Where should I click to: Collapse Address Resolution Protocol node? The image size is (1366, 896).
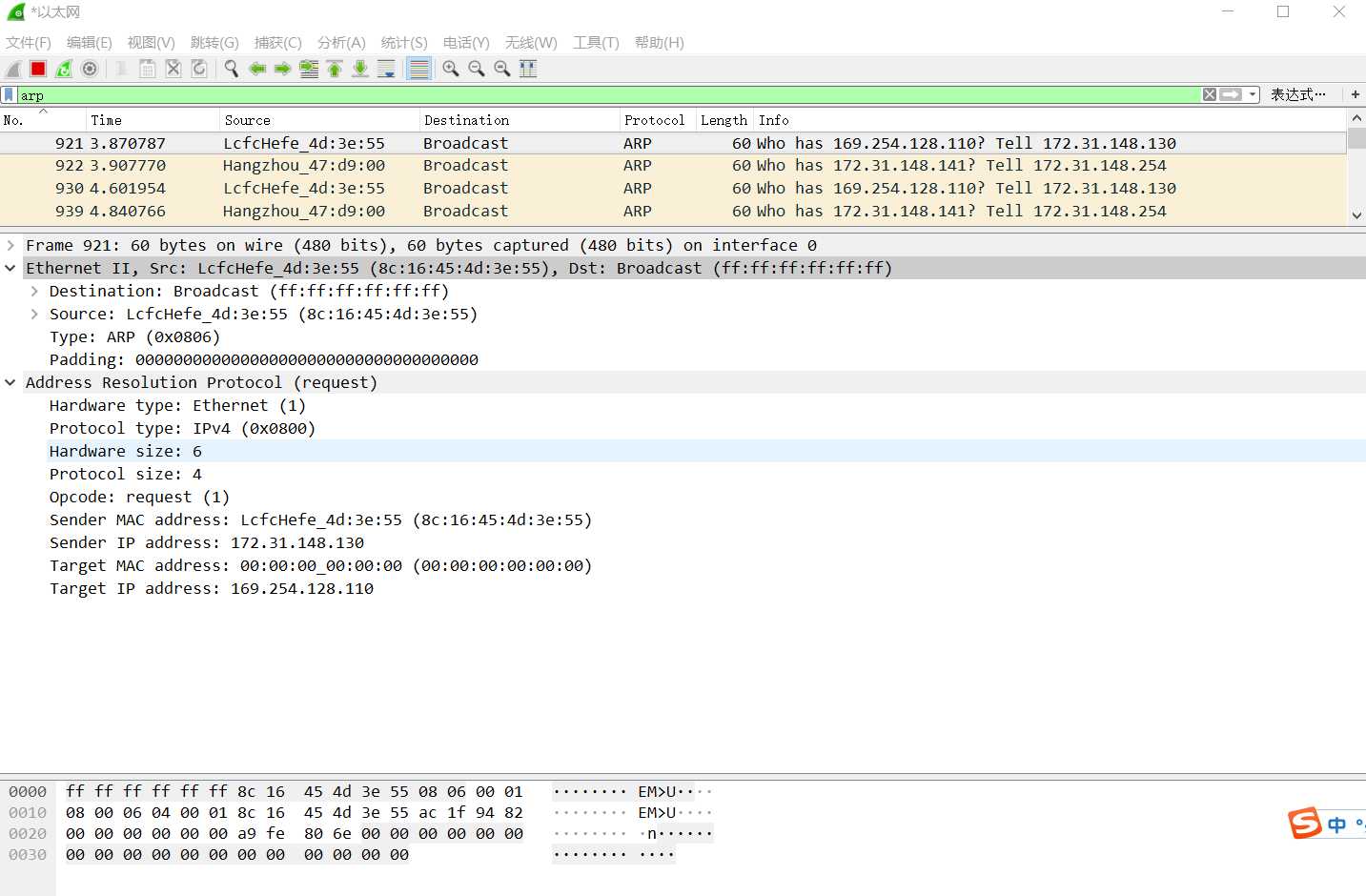10,382
